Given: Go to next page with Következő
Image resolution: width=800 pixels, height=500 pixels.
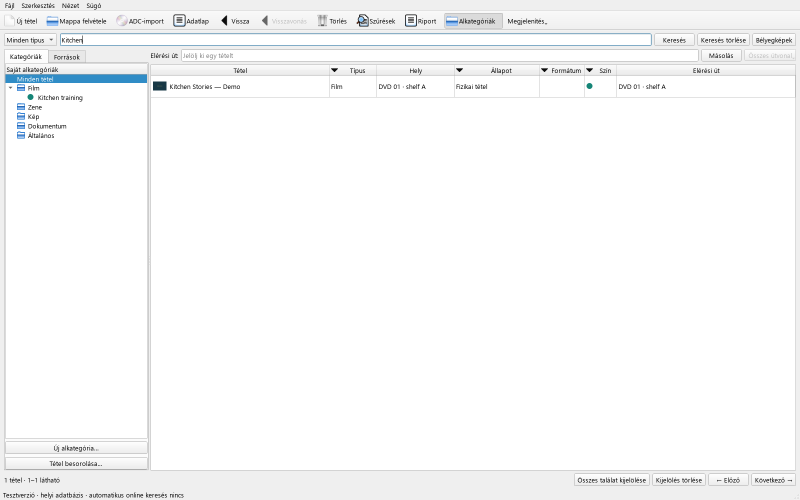Looking at the screenshot, I should 773,480.
